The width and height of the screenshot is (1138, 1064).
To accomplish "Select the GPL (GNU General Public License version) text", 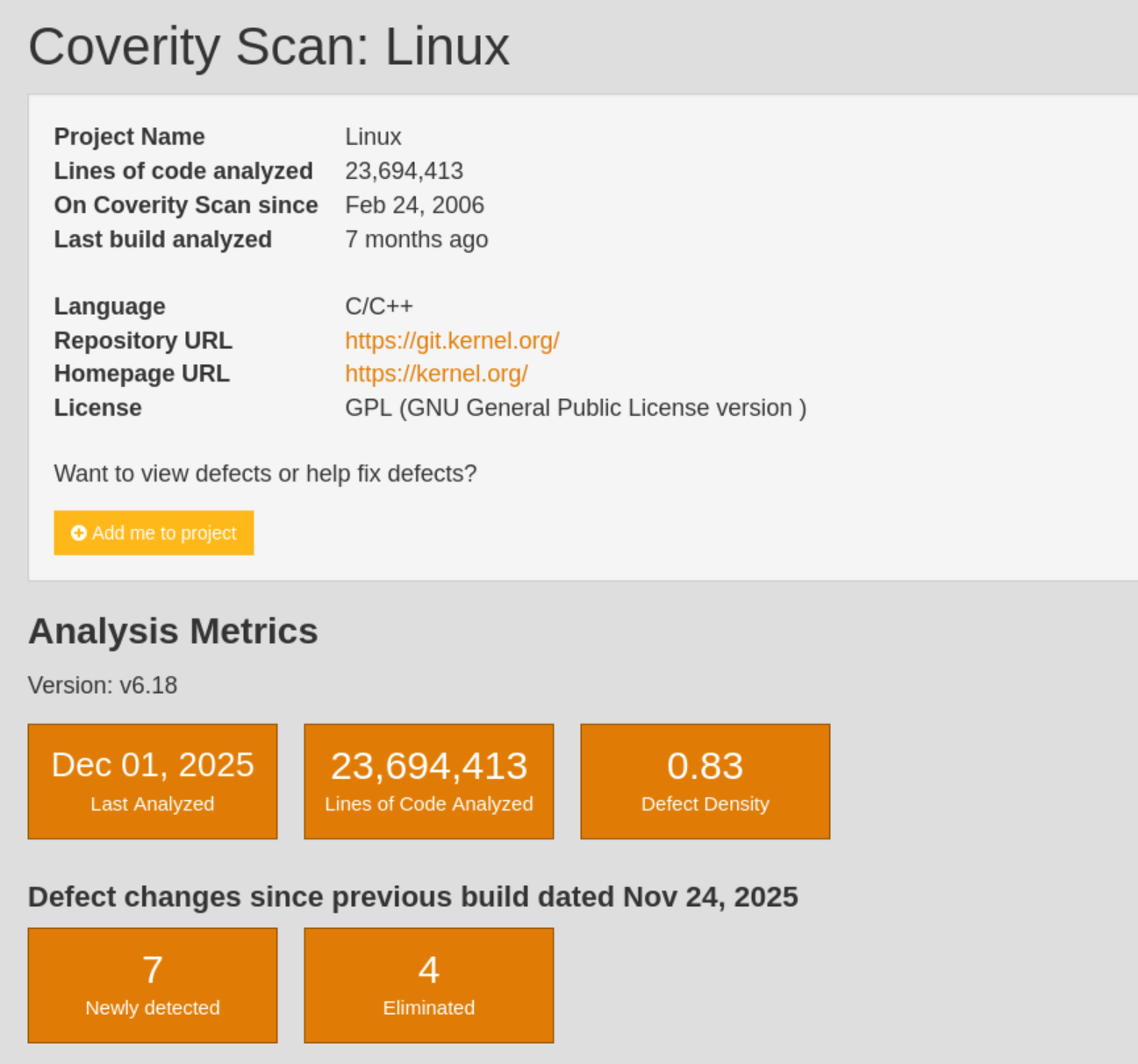I will 576,408.
